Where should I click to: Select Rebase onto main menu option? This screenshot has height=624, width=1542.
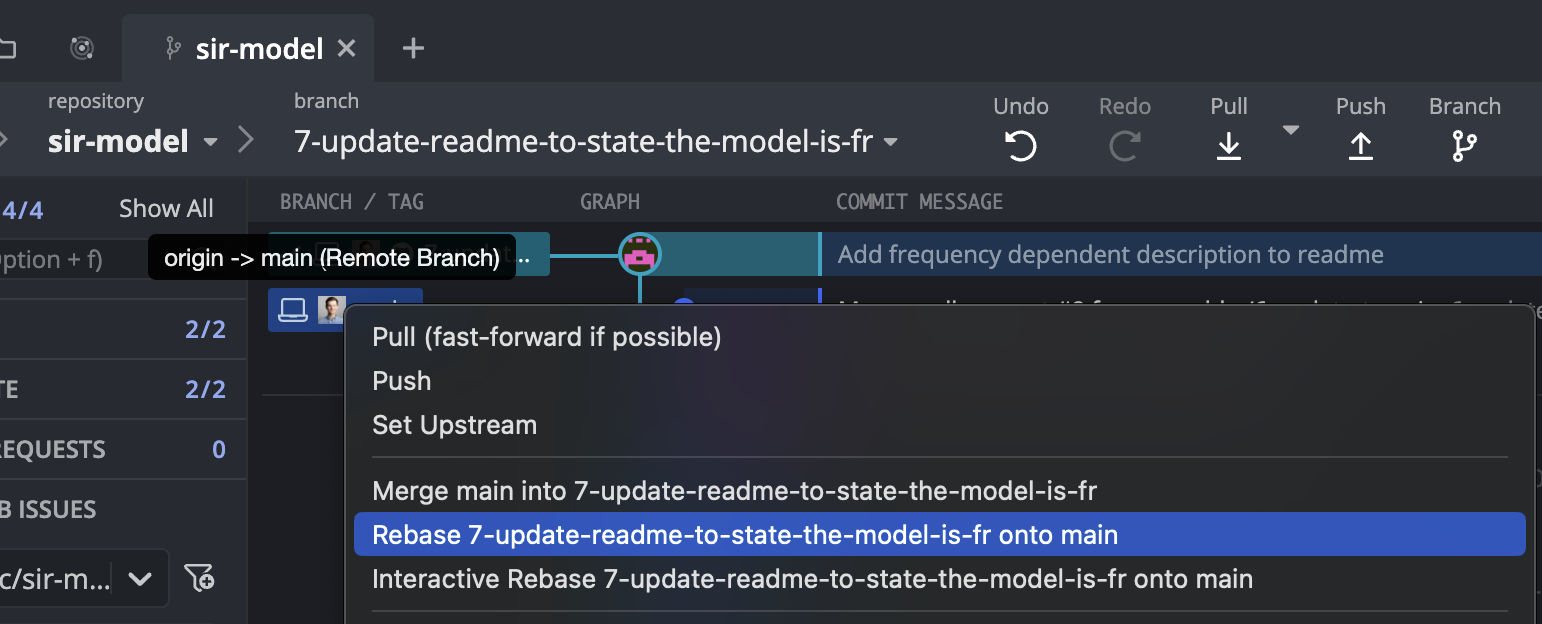coord(744,535)
